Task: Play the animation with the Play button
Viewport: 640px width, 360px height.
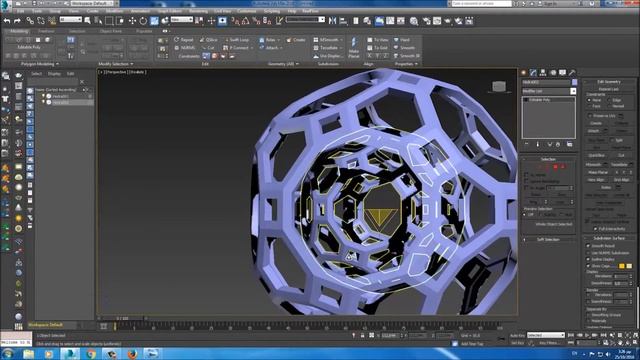Action: [587, 335]
